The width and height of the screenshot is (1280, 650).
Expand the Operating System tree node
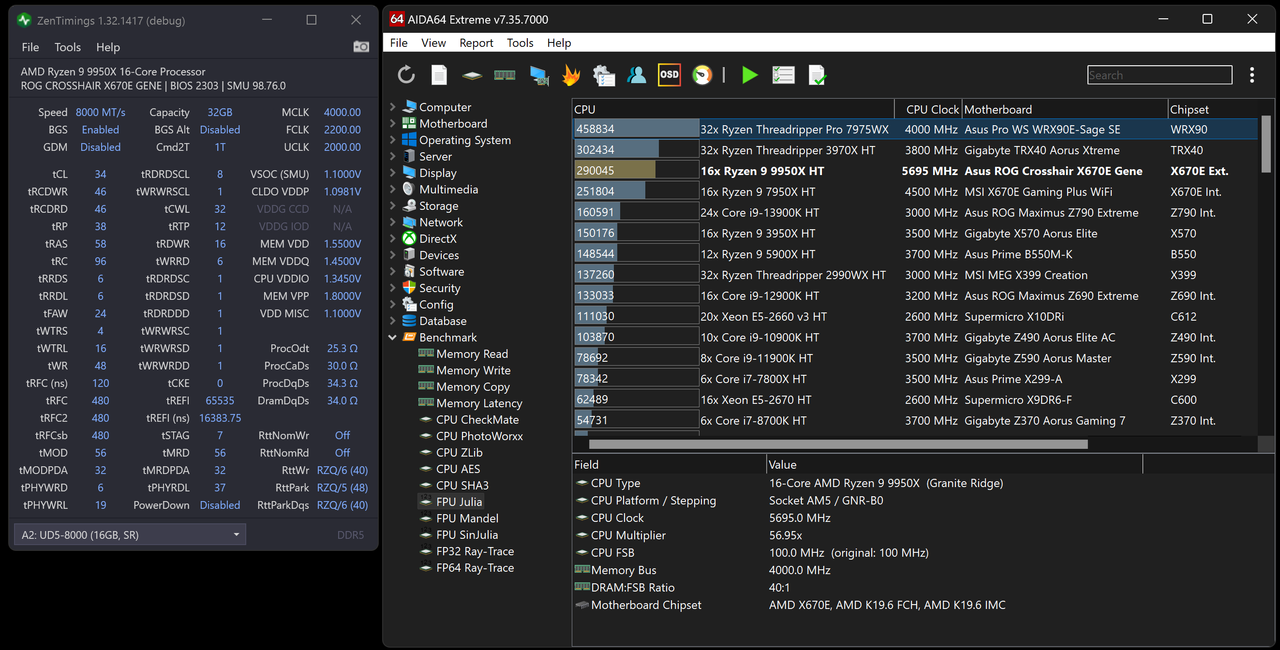tap(392, 140)
